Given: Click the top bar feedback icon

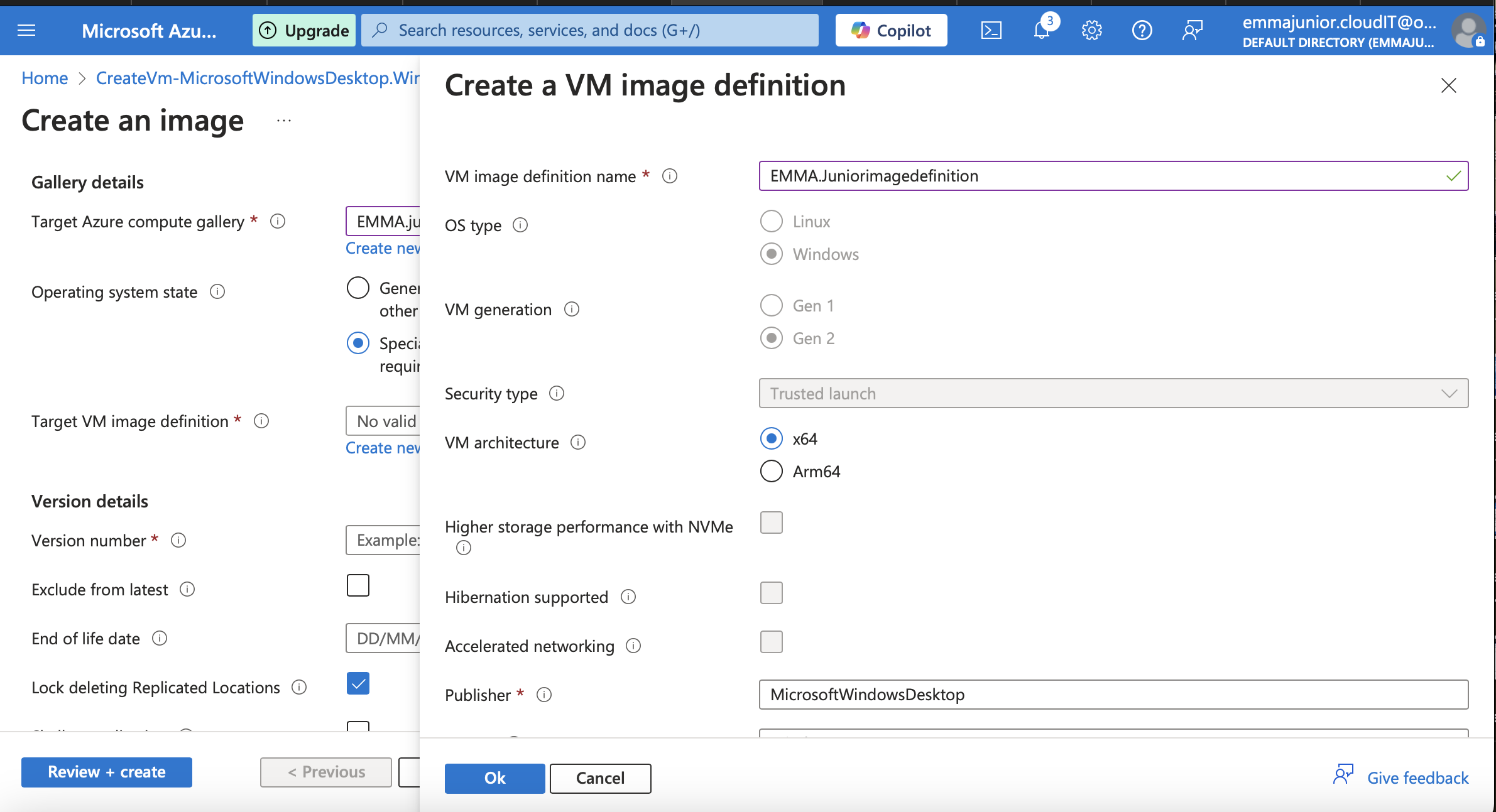Looking at the screenshot, I should point(1192,30).
